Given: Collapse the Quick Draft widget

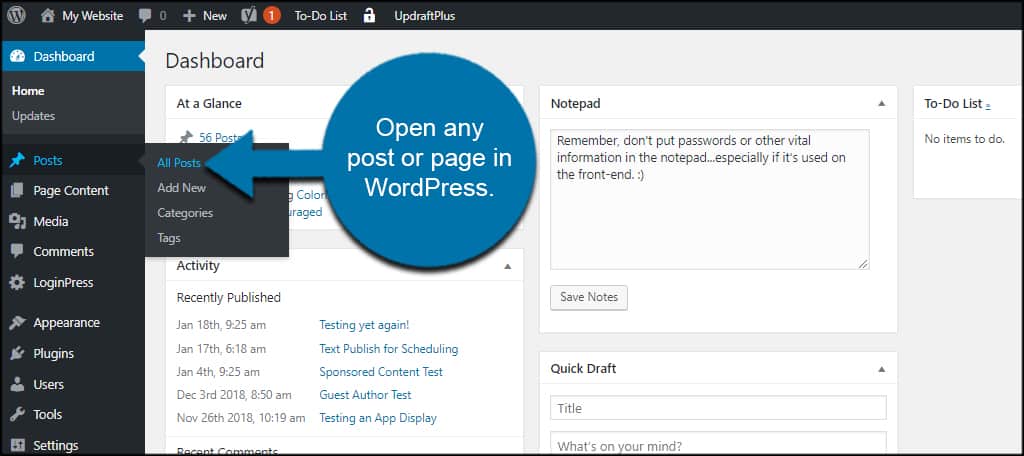Looking at the screenshot, I should 882,368.
